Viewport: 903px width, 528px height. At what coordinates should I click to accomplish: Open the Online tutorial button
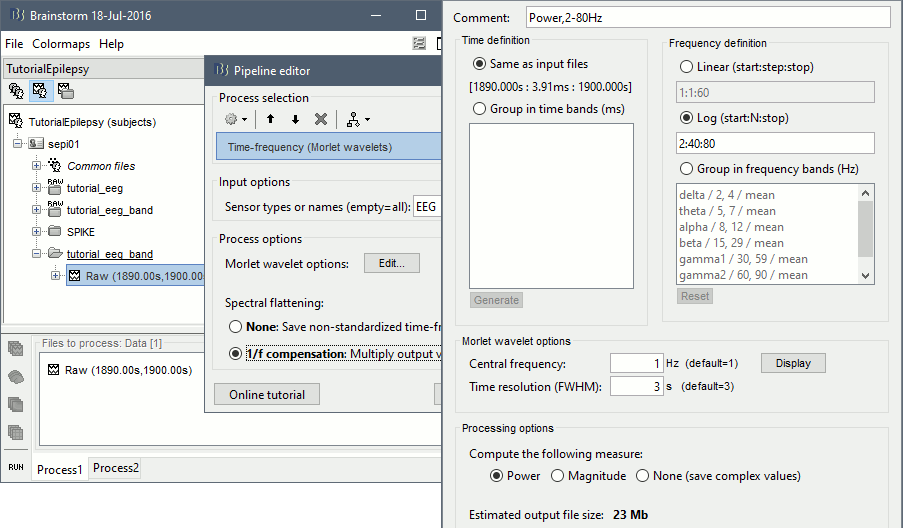click(266, 394)
